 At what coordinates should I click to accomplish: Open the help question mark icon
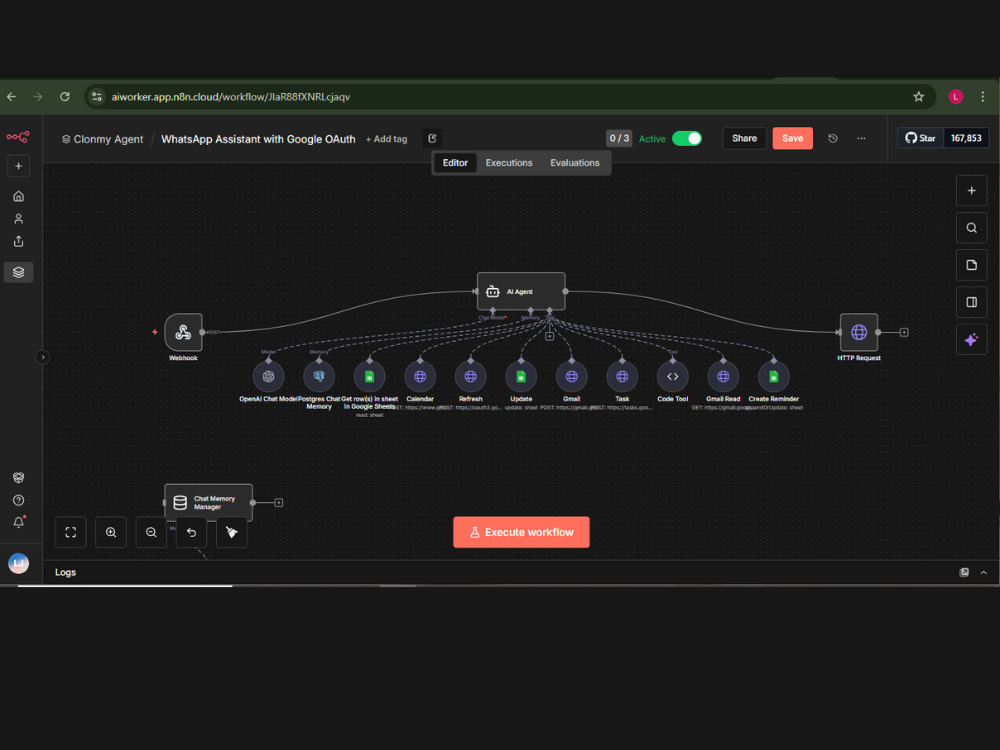(x=18, y=500)
